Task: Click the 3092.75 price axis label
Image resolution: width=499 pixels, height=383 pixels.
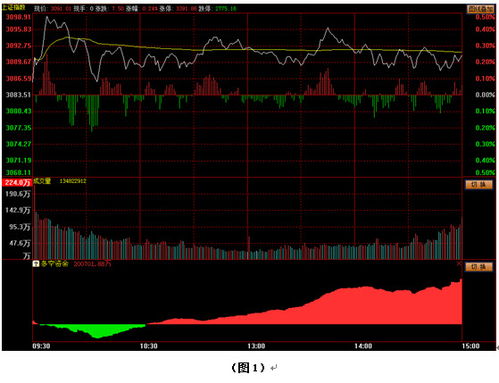Action: (x=18, y=46)
